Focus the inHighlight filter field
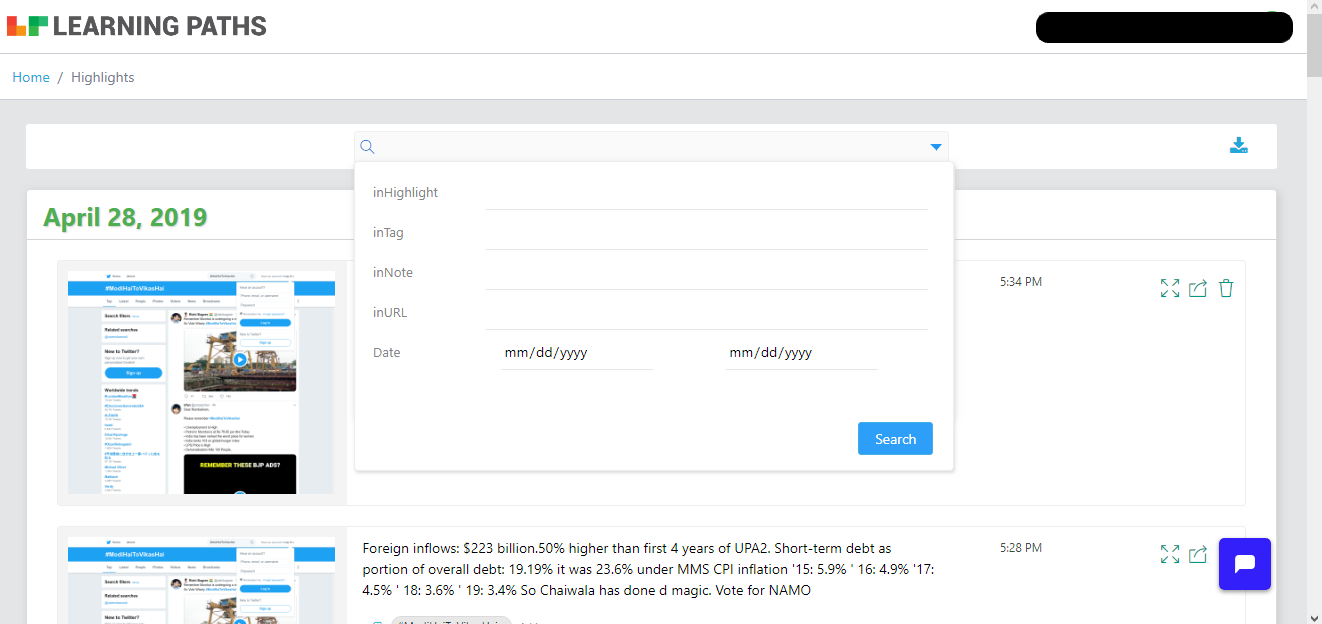This screenshot has width=1322, height=624. coord(706,193)
